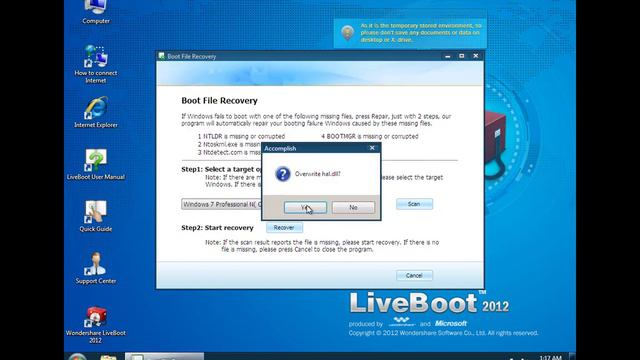Click the question mark dialog icon
Viewport: 640px width, 360px height.
point(282,174)
